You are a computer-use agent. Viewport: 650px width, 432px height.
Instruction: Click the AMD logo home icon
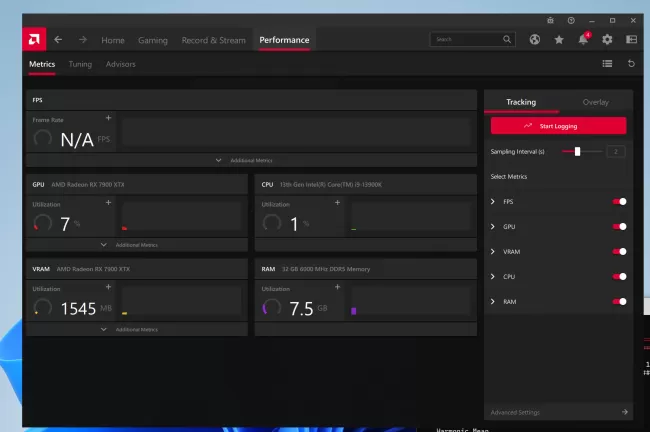[34, 39]
